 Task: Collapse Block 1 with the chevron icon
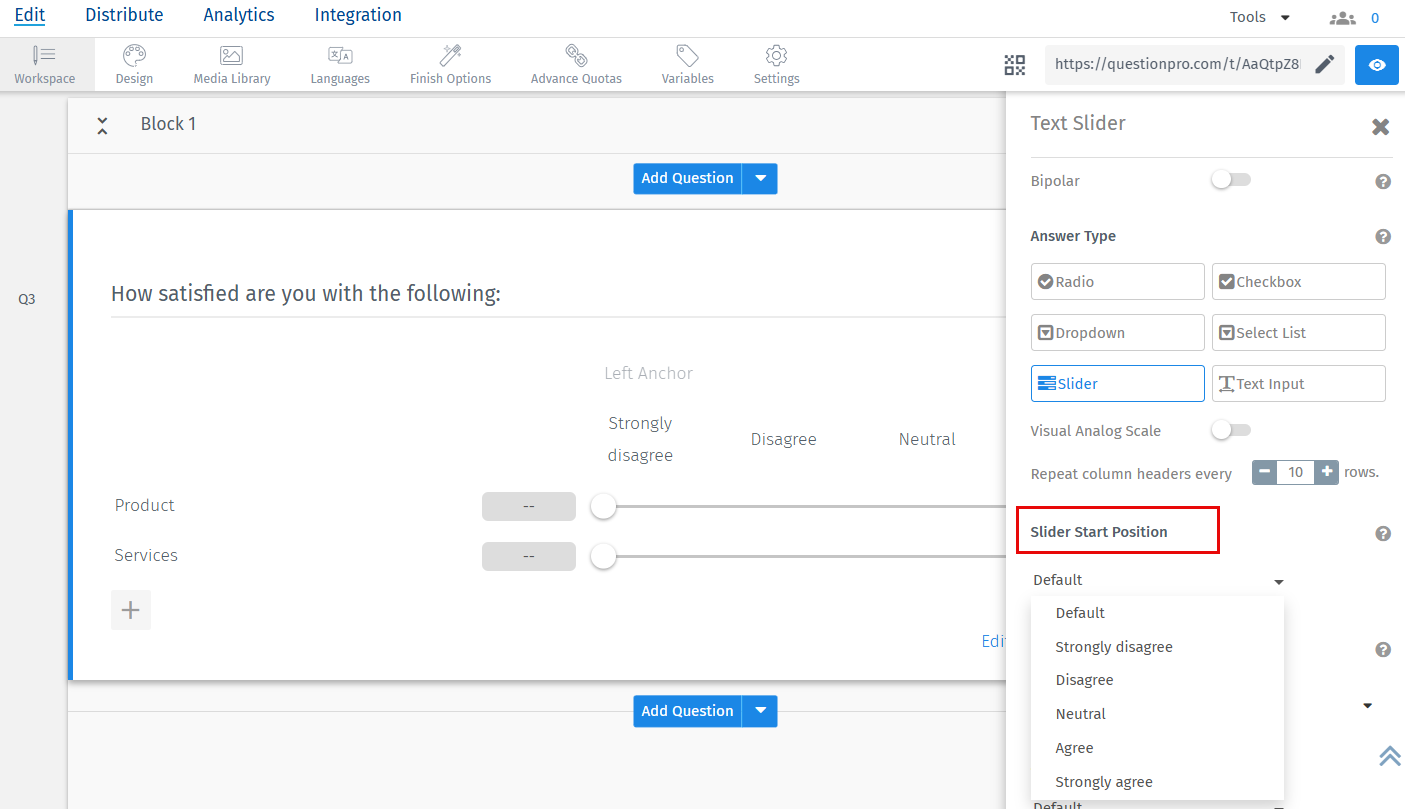coord(102,125)
